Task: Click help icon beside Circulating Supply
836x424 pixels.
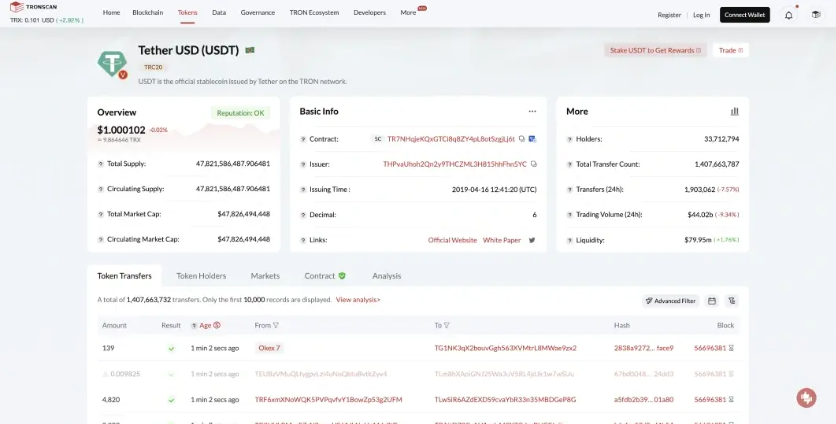Action: [100, 189]
